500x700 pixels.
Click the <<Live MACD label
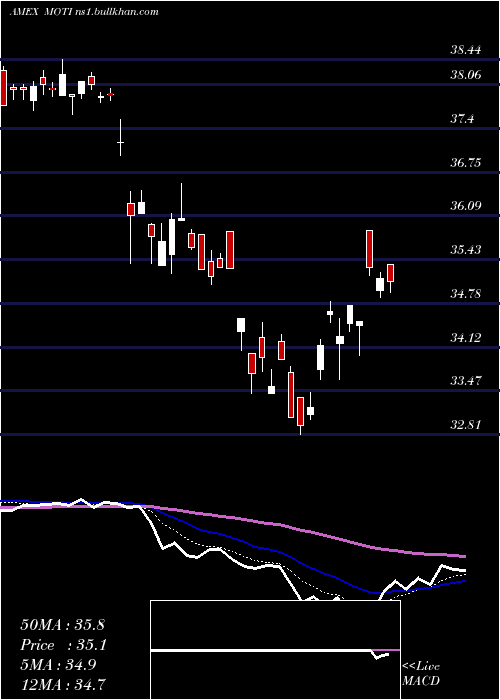421,674
